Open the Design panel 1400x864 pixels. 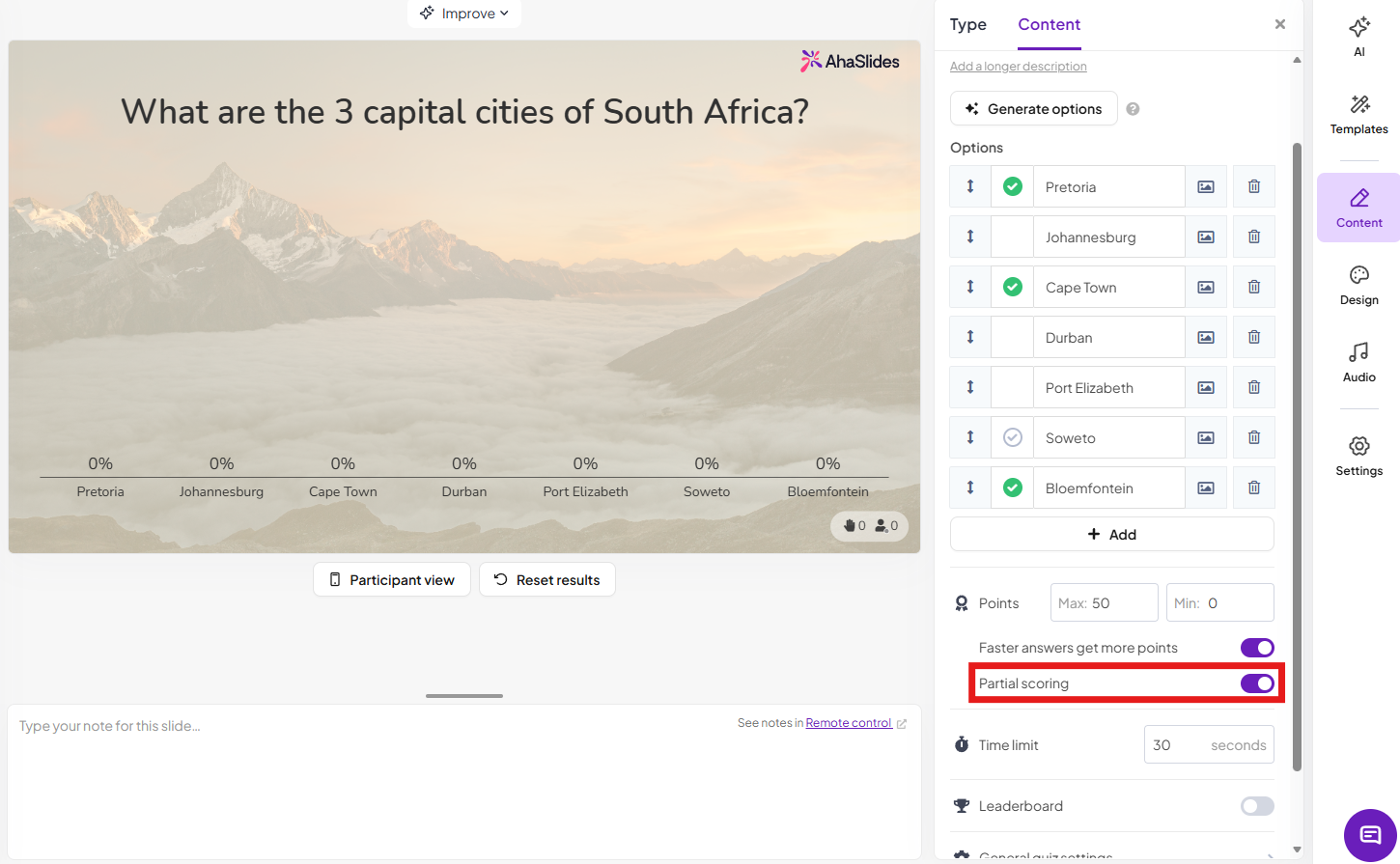click(x=1358, y=286)
